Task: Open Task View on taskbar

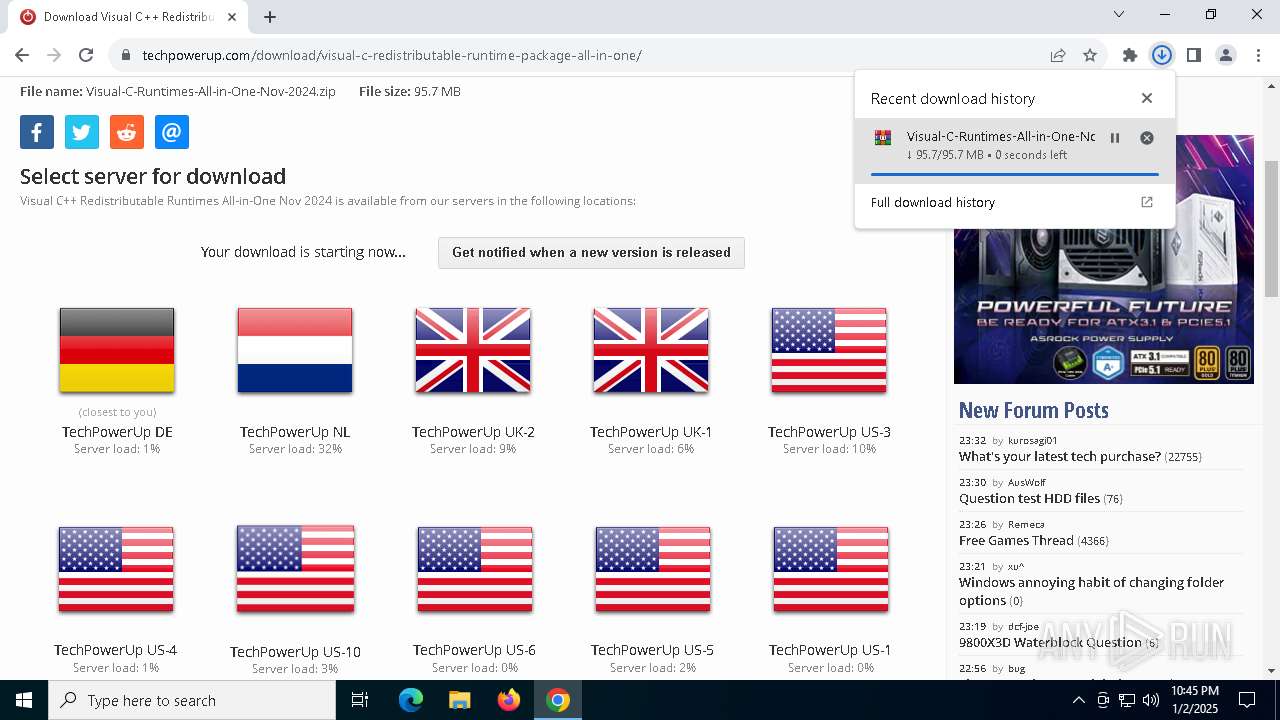Action: pyautogui.click(x=360, y=700)
